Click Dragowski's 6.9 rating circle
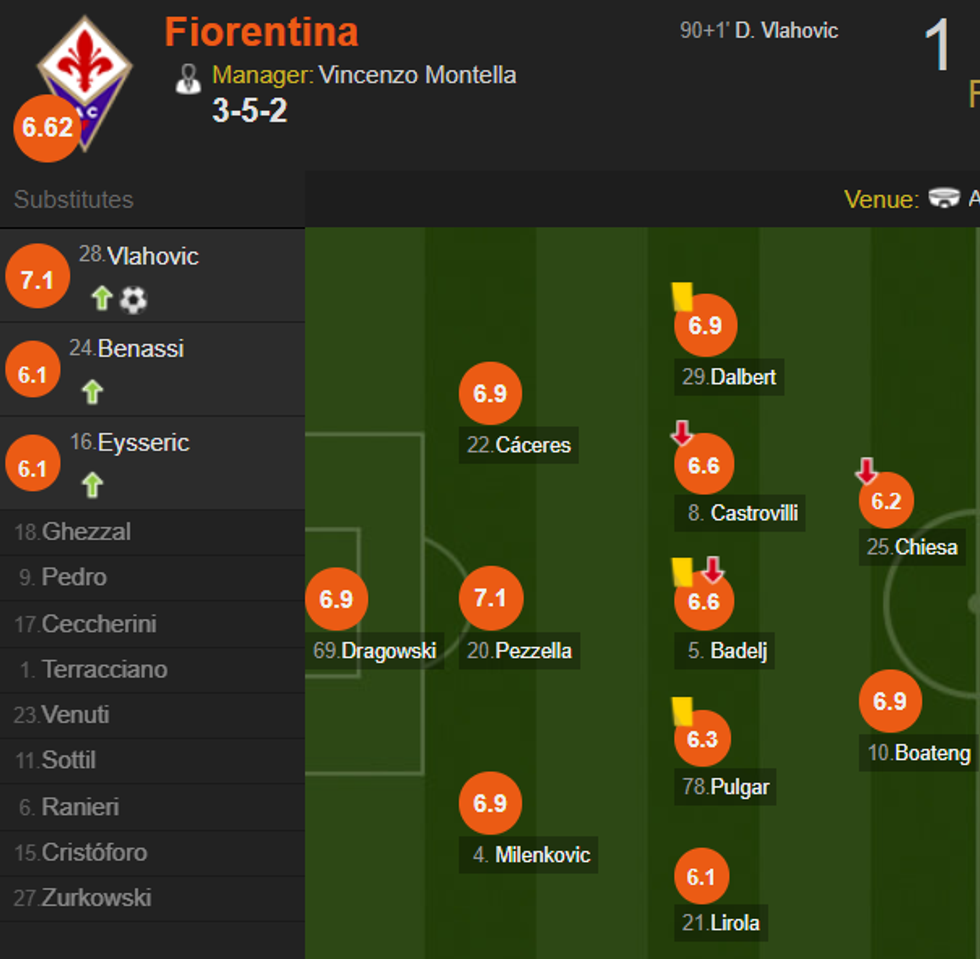980x959 pixels. pos(336,599)
